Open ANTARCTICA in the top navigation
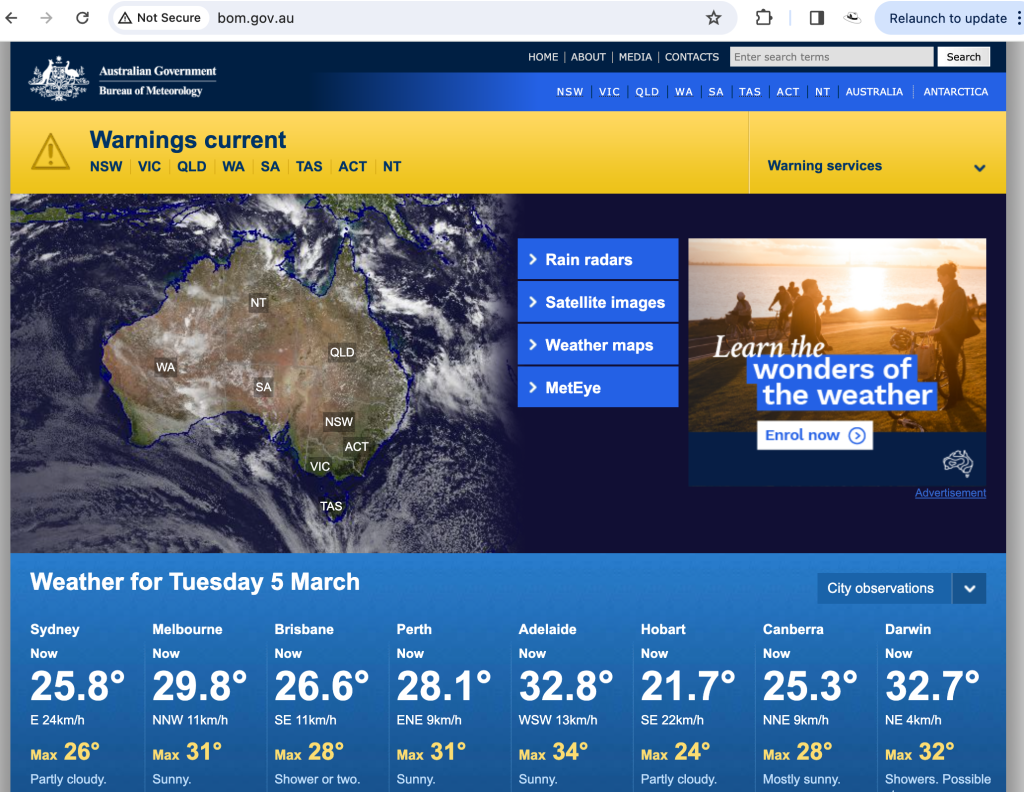 point(955,92)
